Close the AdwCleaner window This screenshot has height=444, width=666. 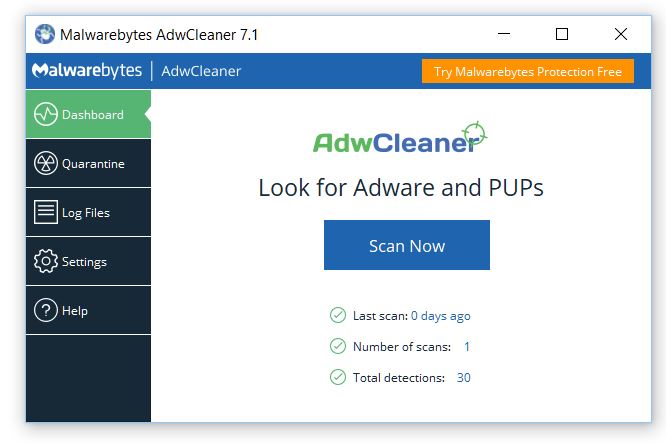[x=621, y=34]
